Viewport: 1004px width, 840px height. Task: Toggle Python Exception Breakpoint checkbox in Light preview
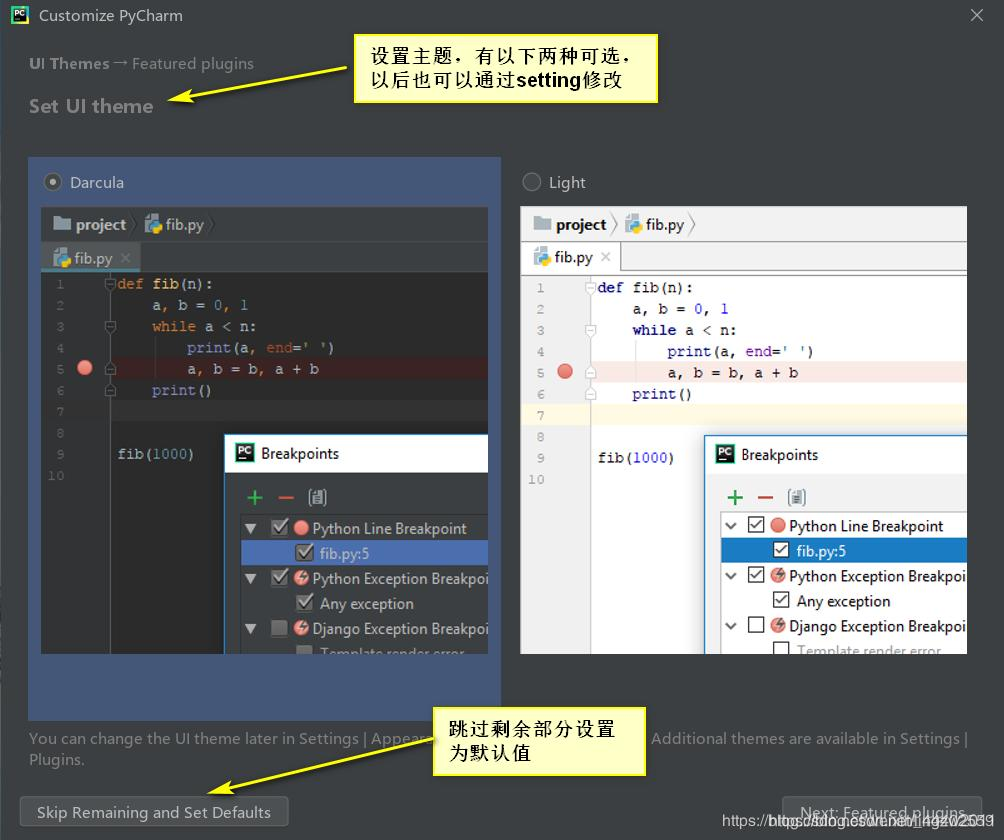756,575
